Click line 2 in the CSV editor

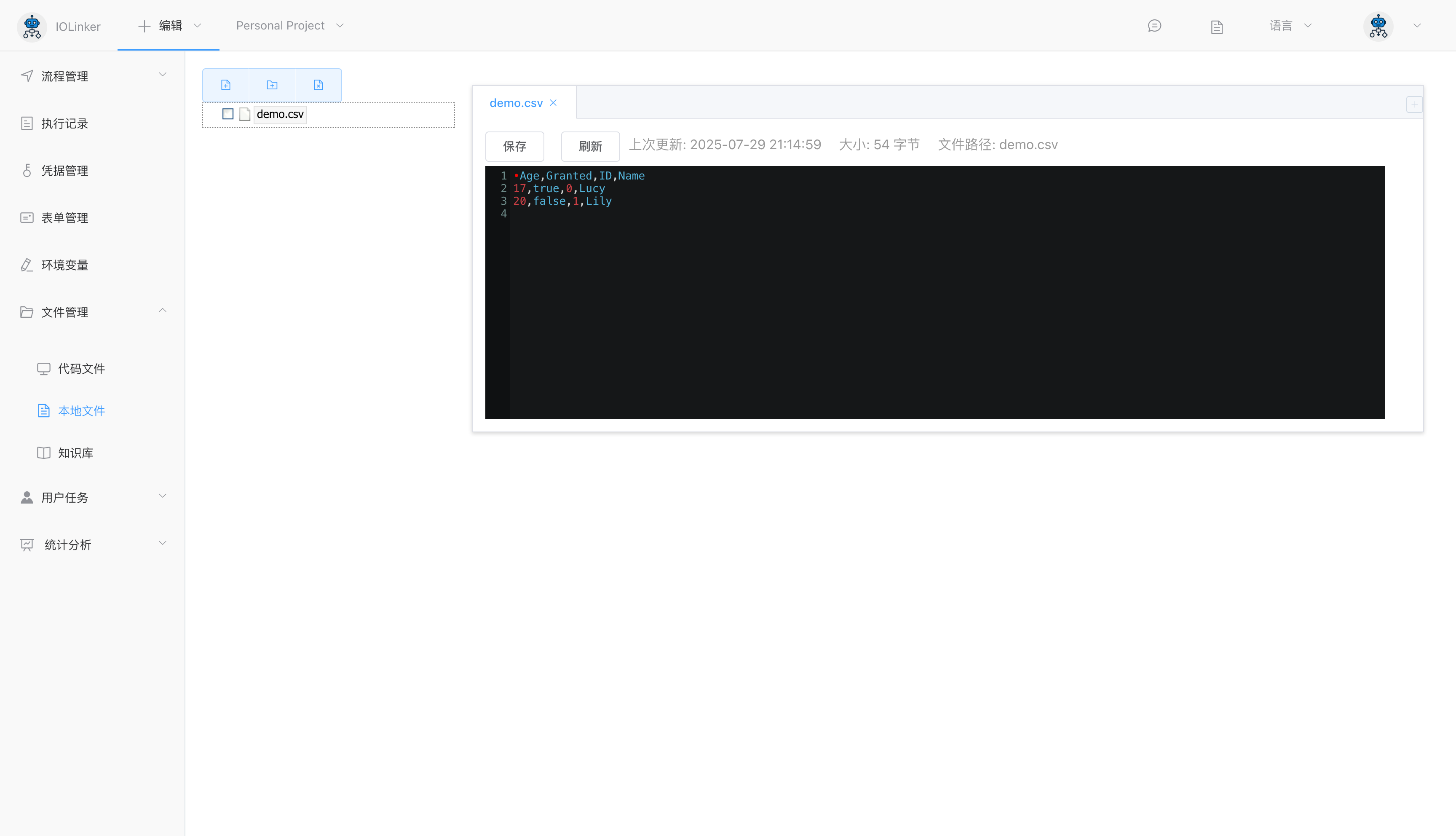point(559,188)
